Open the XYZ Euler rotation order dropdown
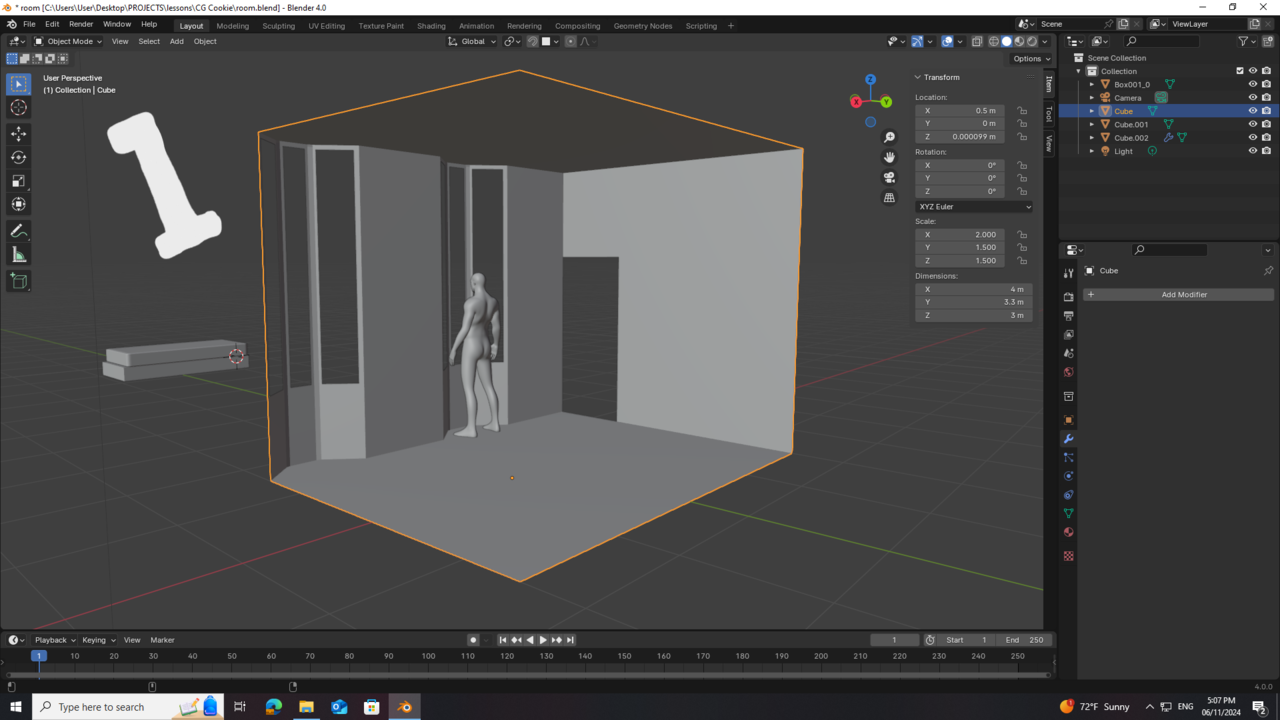Viewport: 1280px width, 720px height. 973,206
